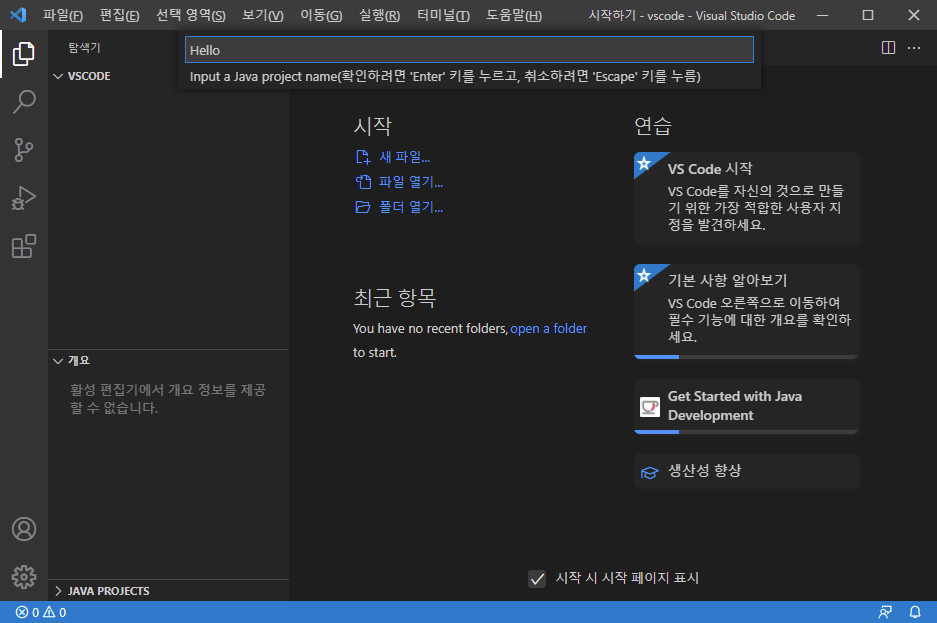Image resolution: width=937 pixels, height=623 pixels.
Task: Click the 최근 항목 heading
Action: pos(394,297)
